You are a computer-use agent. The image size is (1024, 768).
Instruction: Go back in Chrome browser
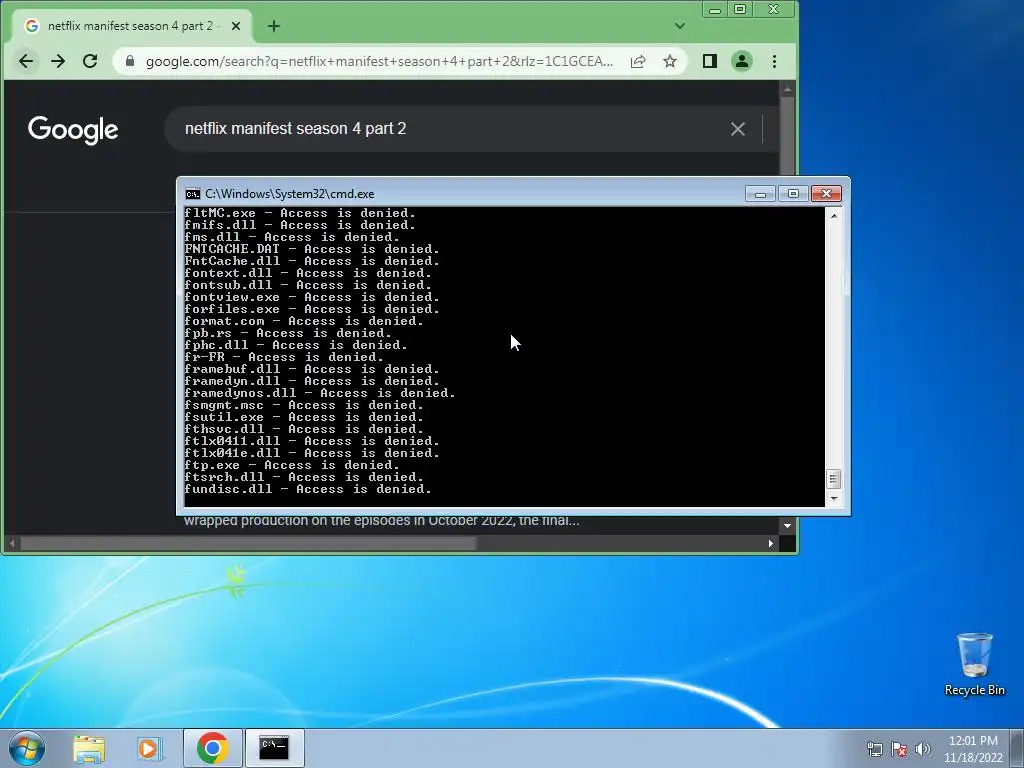(x=26, y=61)
